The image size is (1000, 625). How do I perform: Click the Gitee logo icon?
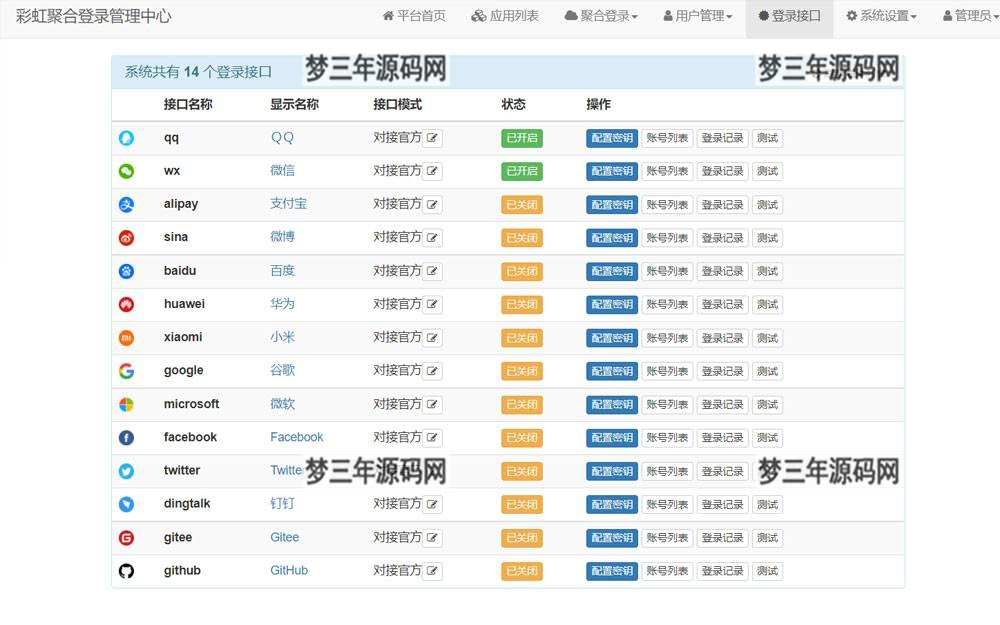point(126,538)
